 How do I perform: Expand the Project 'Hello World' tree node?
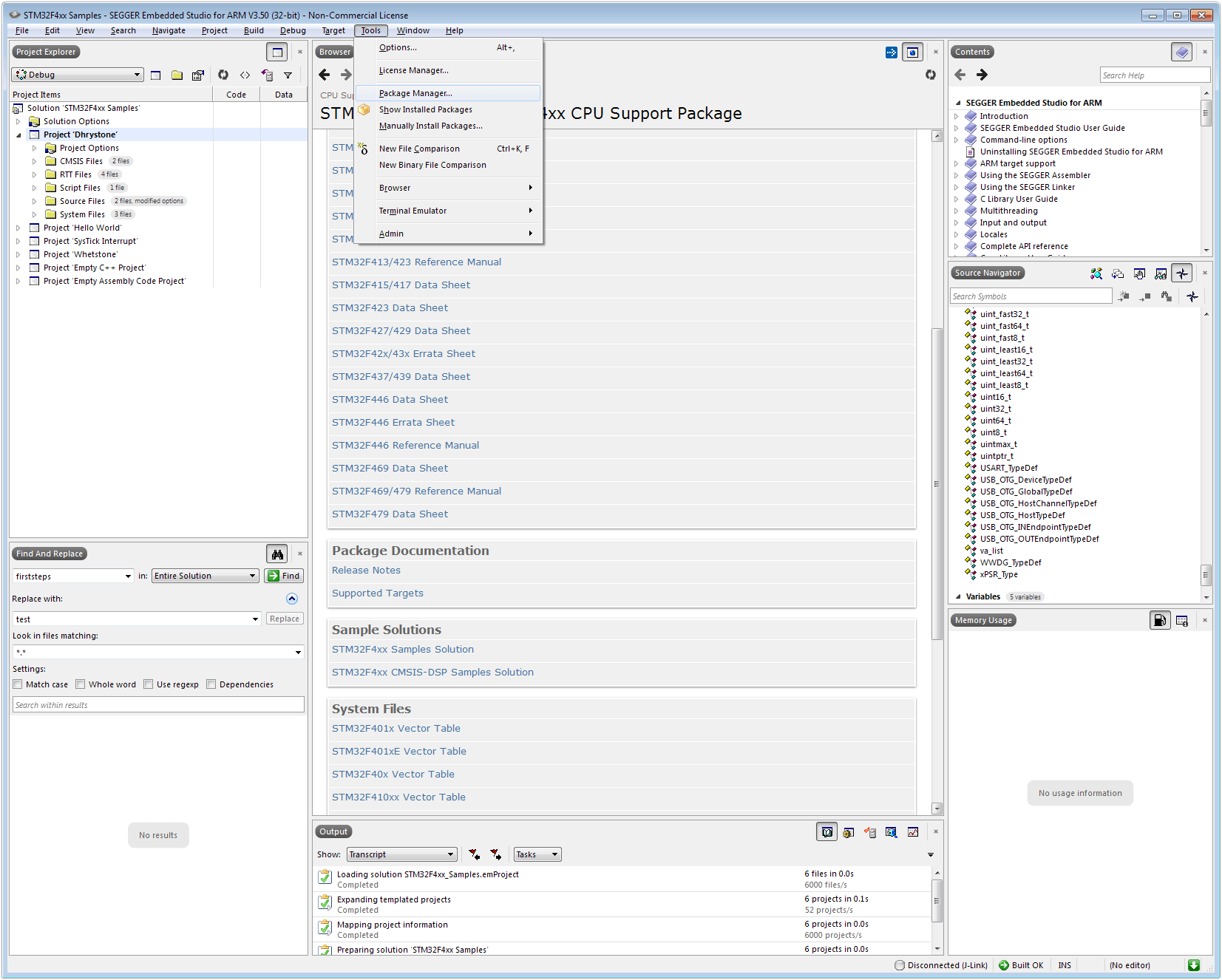[x=18, y=228]
